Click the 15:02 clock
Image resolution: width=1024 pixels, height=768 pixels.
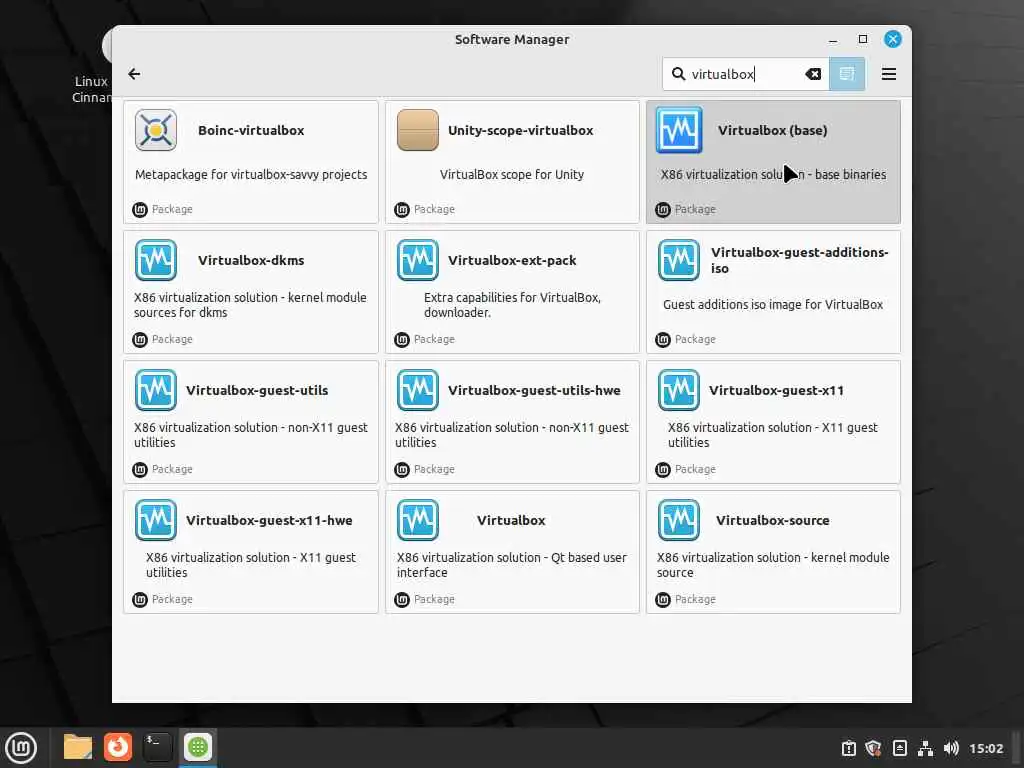click(985, 748)
